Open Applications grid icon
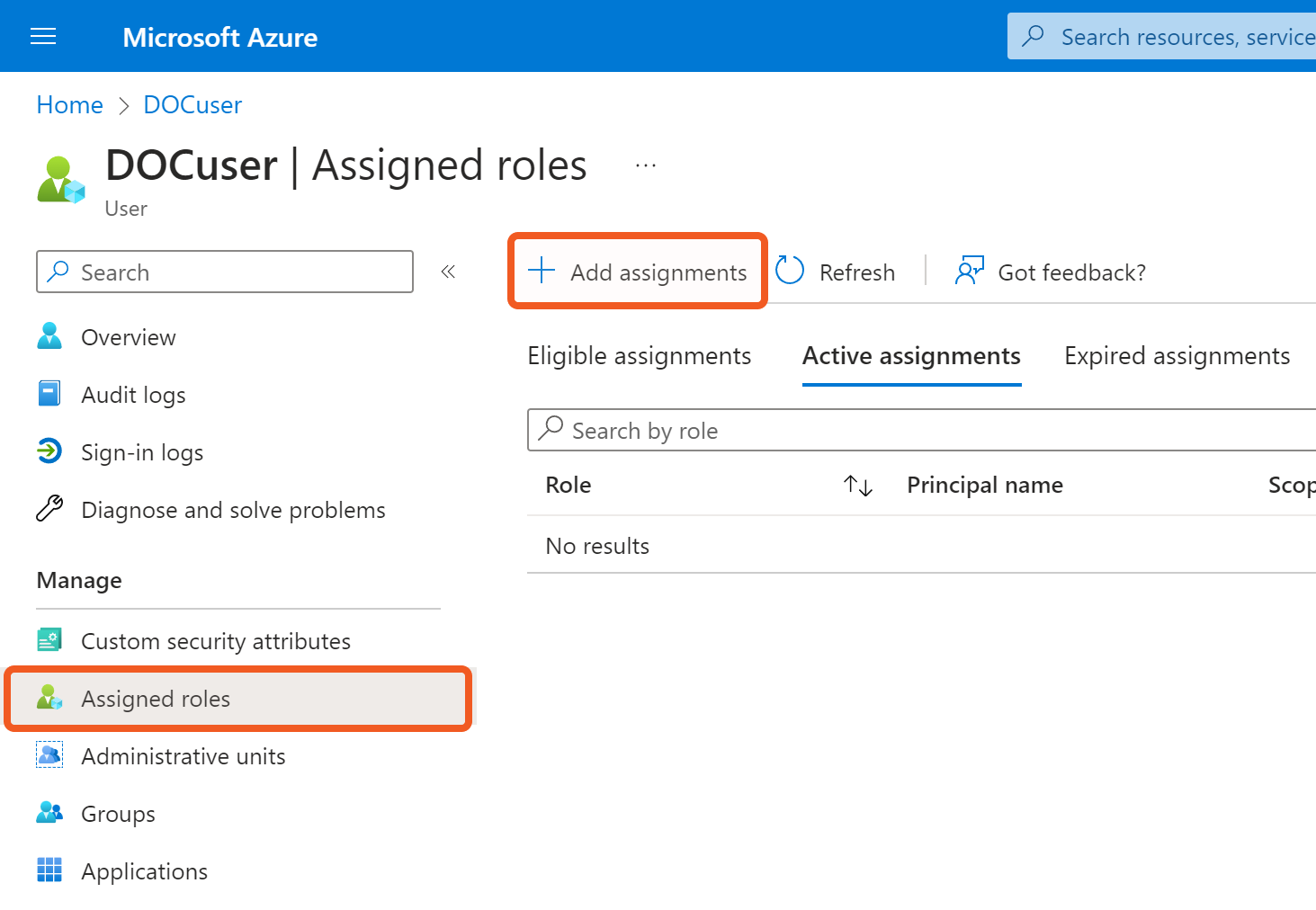This screenshot has width=1316, height=910. coord(49,870)
